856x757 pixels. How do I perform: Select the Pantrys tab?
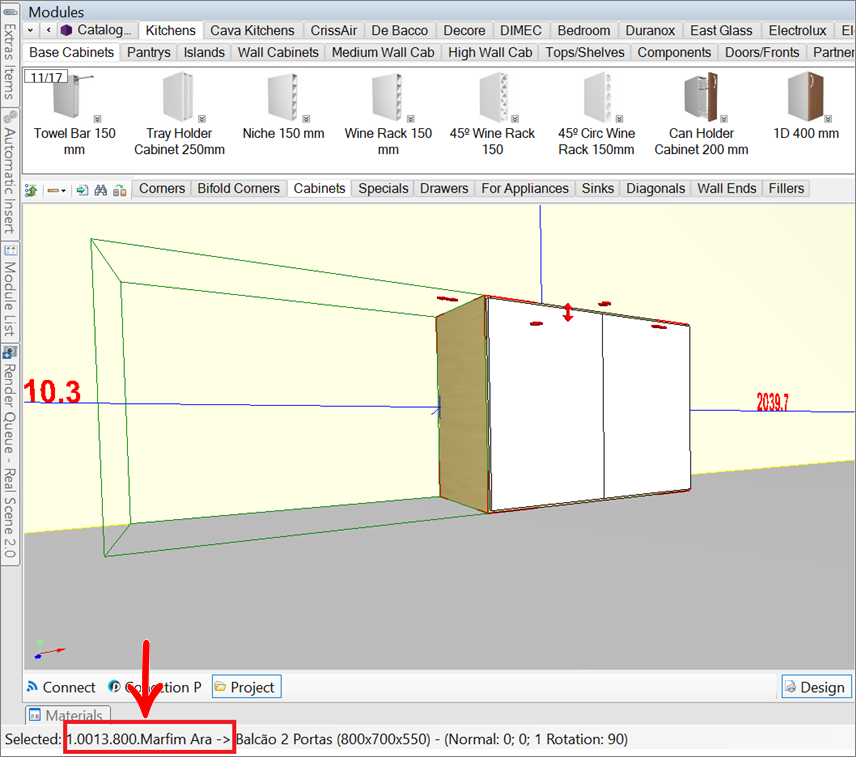point(148,52)
